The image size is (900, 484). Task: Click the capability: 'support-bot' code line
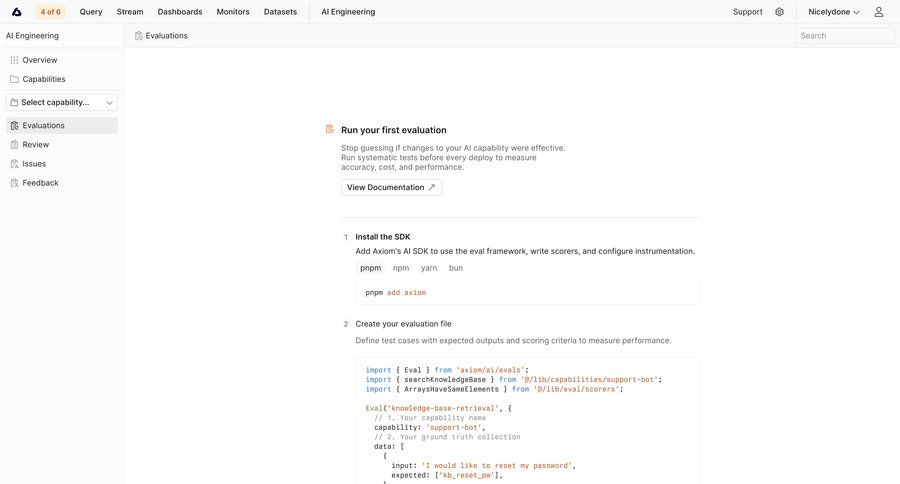coord(430,428)
